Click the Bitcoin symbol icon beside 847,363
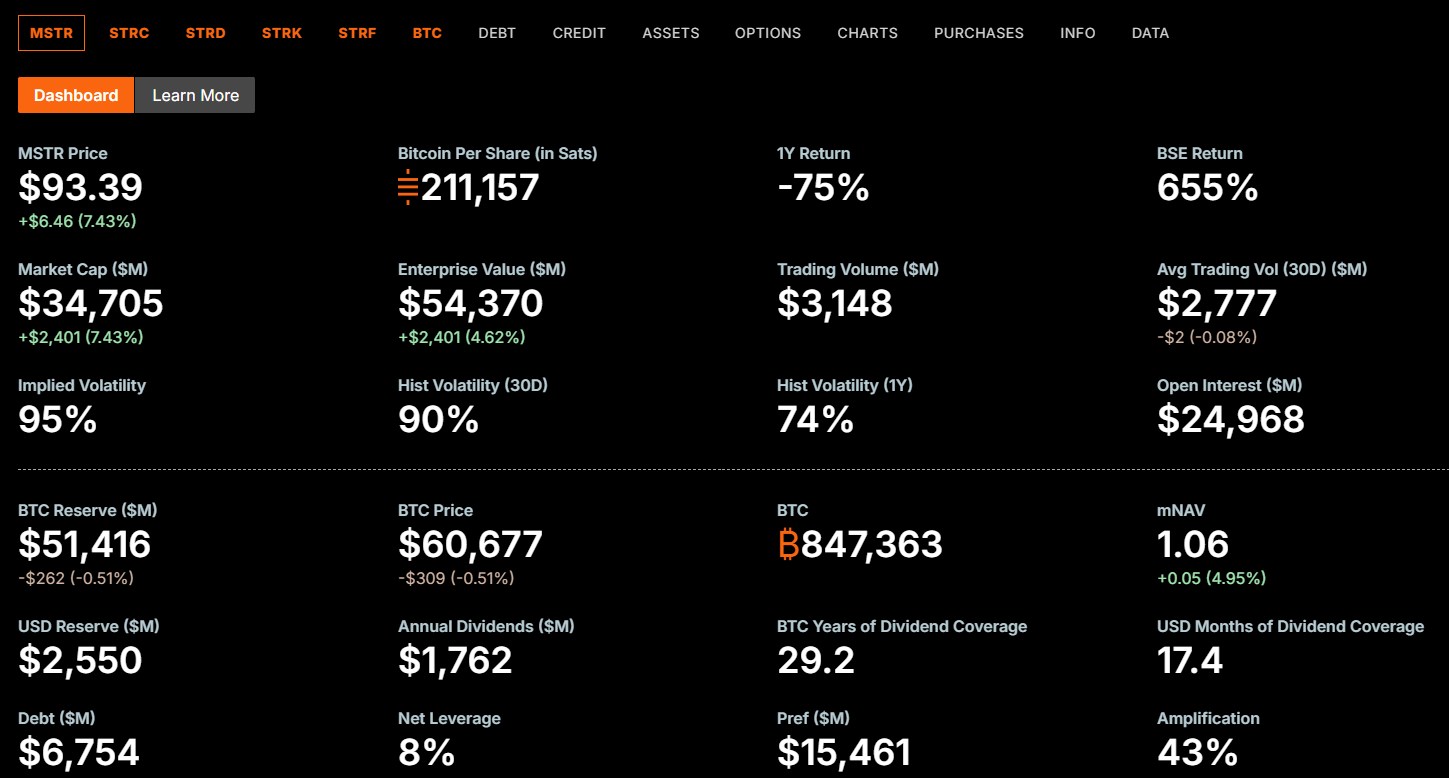The image size is (1449, 778). (788, 545)
